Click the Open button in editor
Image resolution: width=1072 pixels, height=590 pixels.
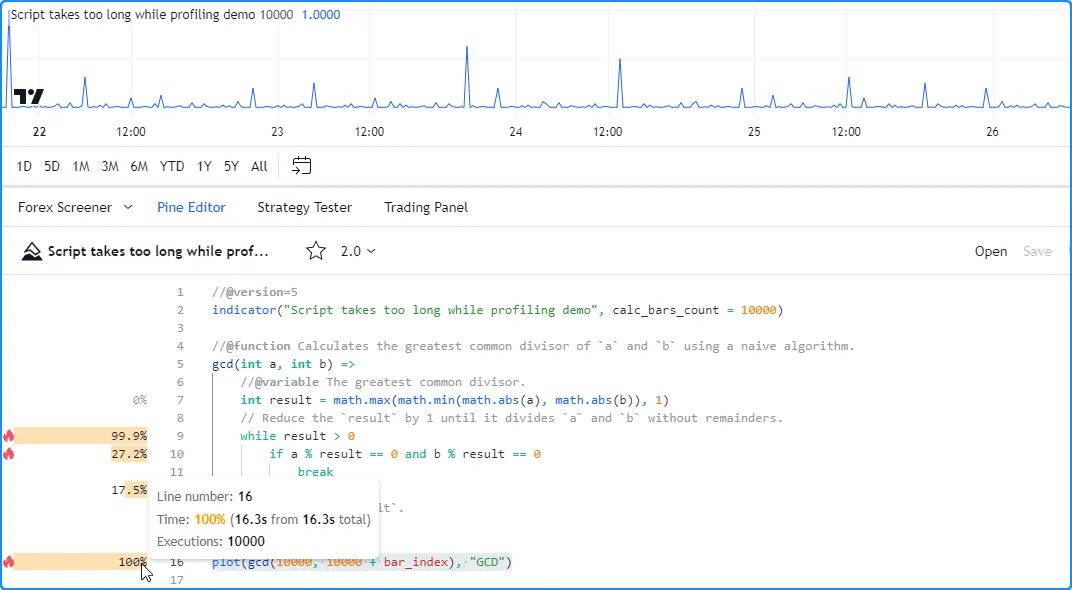(x=990, y=251)
